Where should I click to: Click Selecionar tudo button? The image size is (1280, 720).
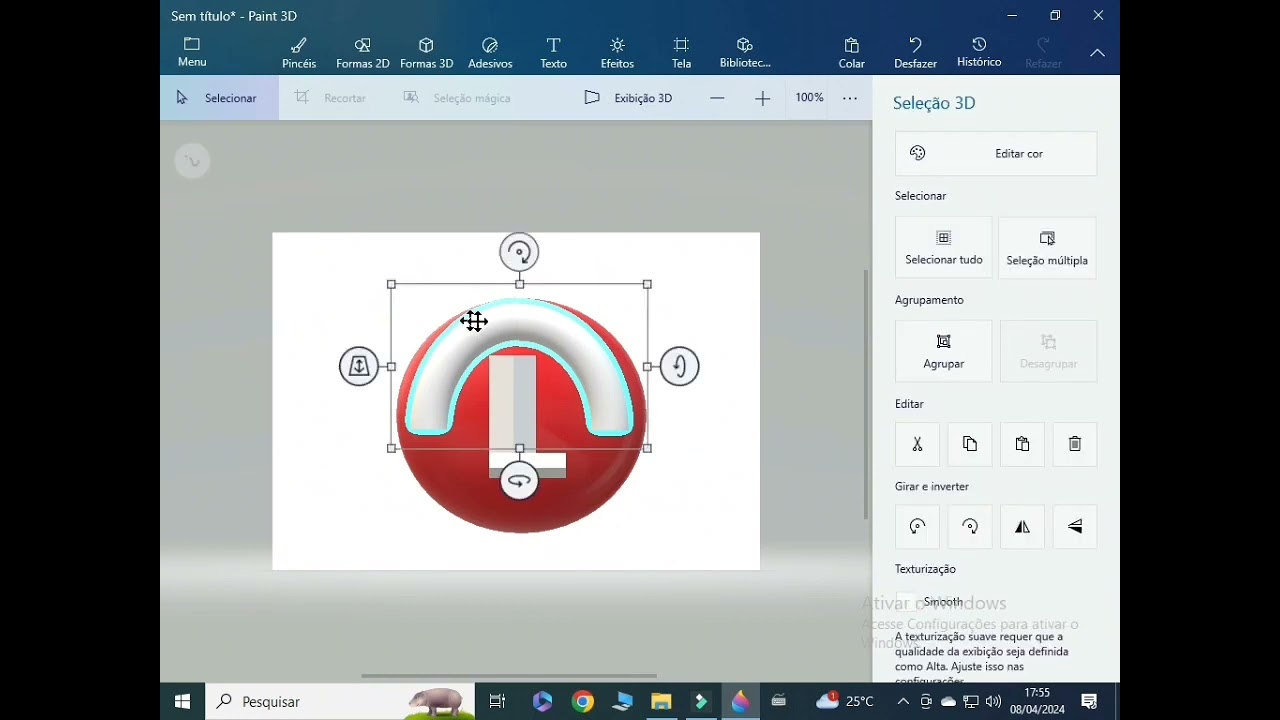pyautogui.click(x=944, y=248)
